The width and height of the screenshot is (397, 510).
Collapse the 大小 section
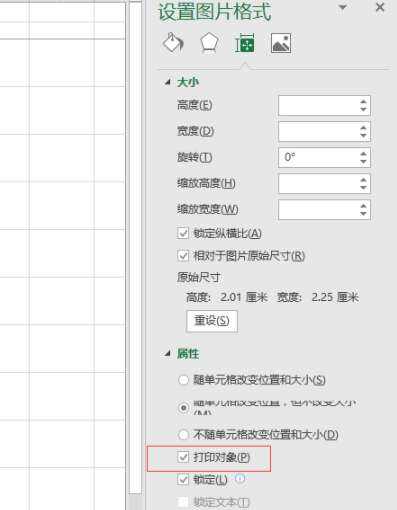click(x=168, y=82)
